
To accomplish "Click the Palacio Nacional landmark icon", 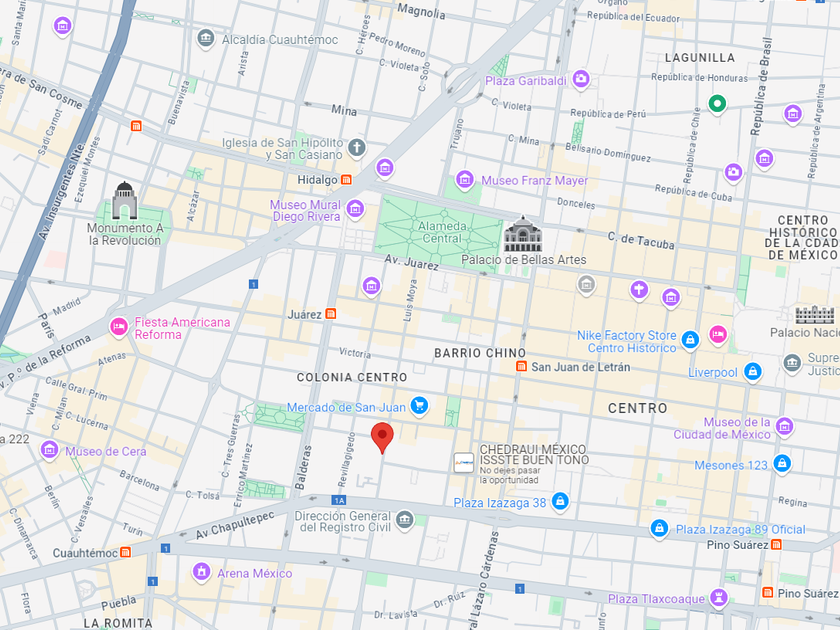I will (814, 315).
